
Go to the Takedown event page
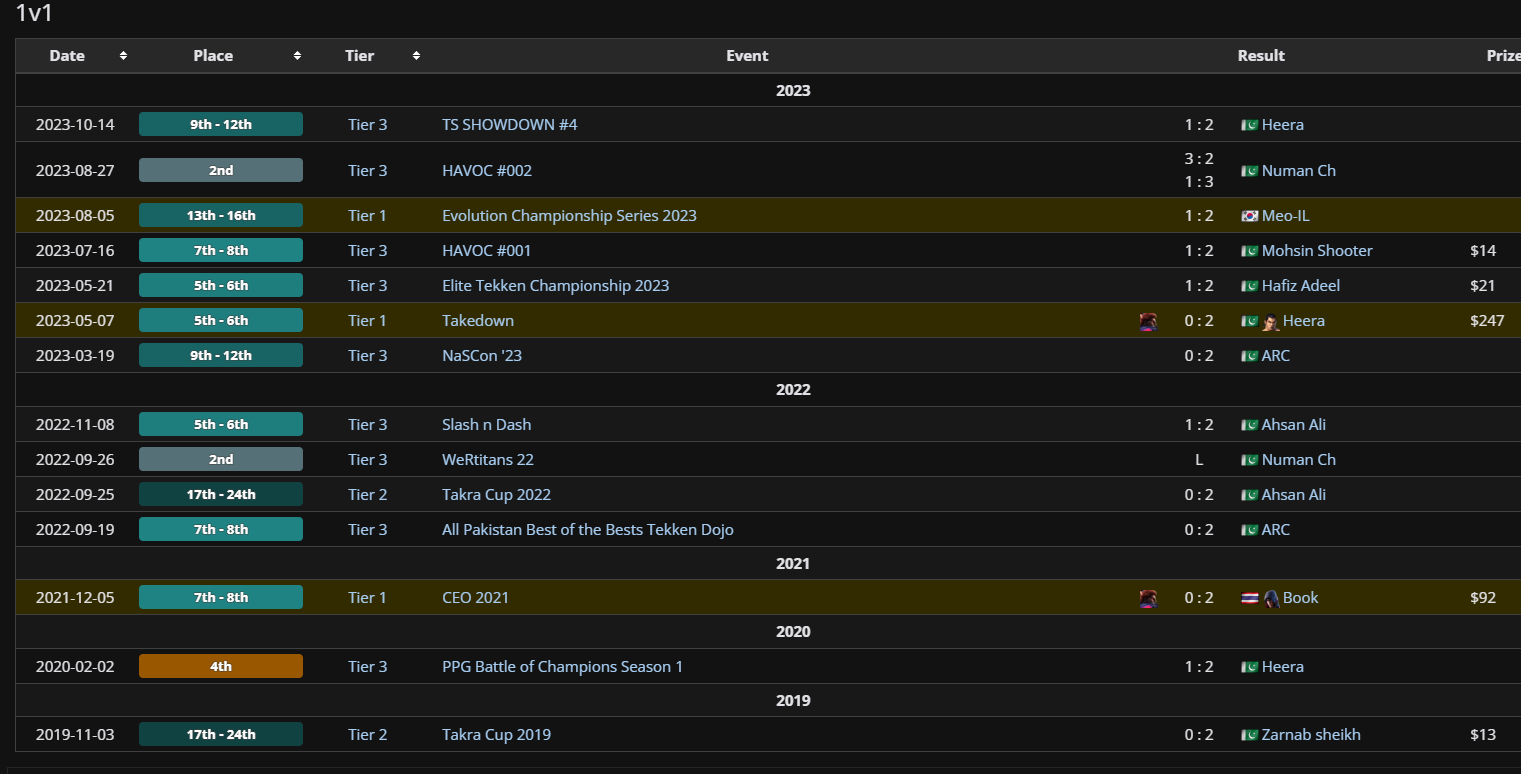[478, 321]
